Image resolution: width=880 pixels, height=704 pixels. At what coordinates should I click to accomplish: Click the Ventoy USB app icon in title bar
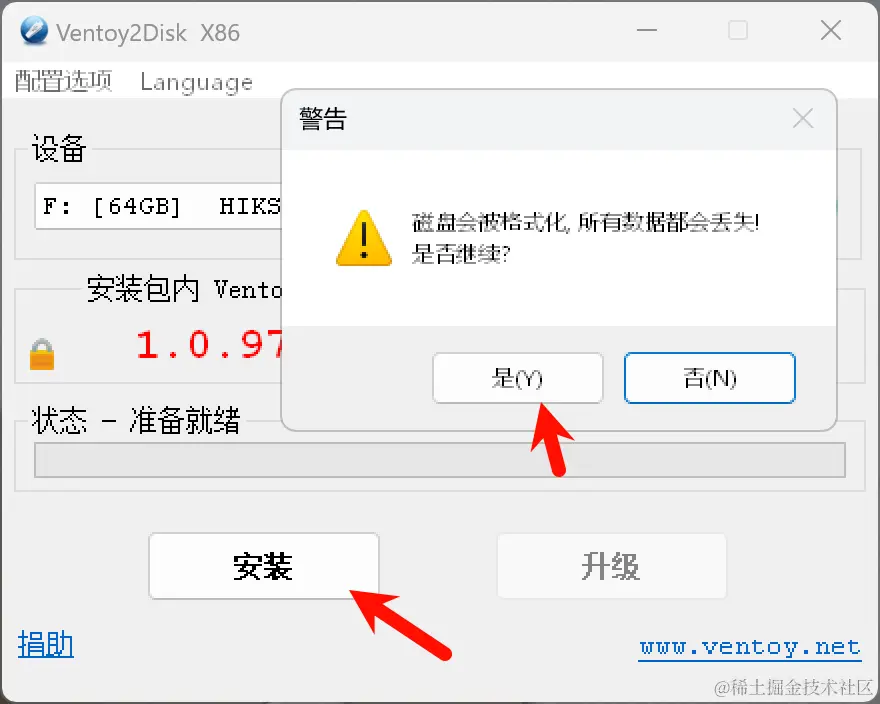[x=34, y=30]
